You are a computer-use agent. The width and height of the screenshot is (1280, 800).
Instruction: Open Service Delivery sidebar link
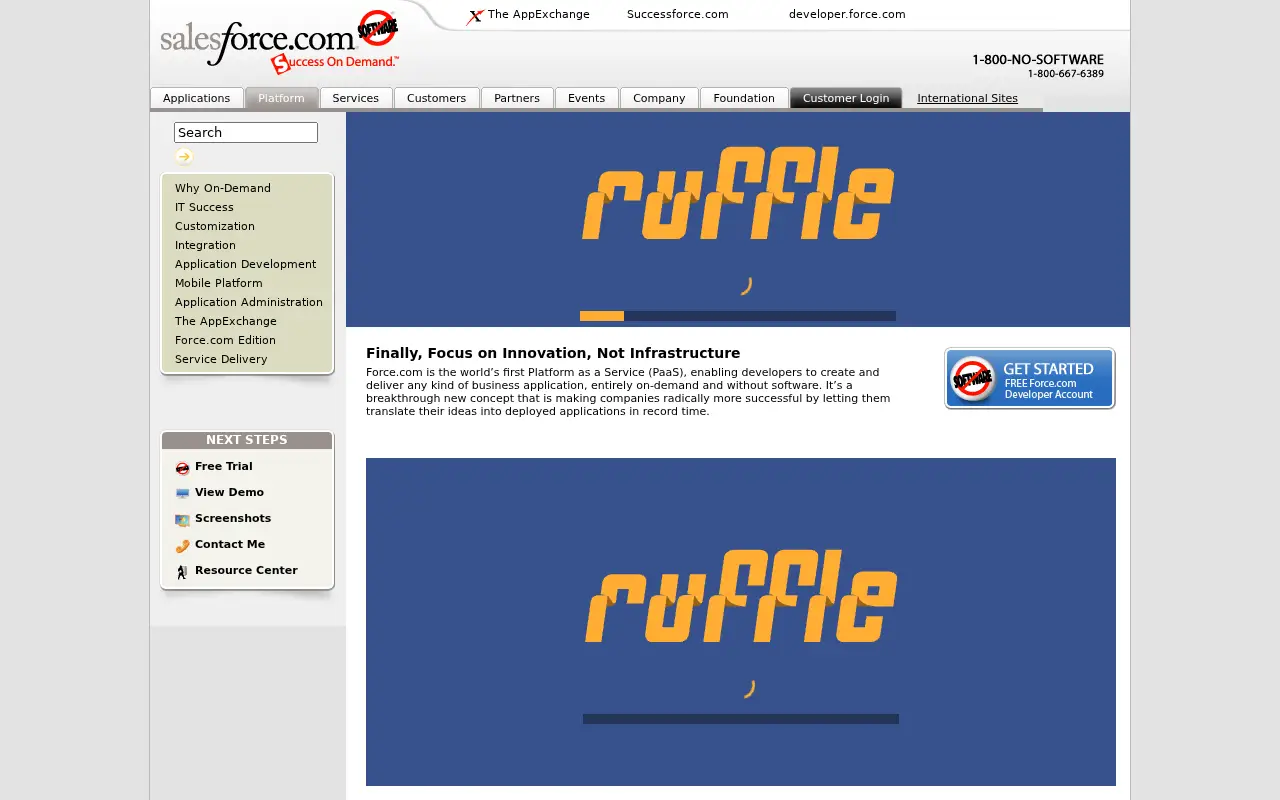221,359
